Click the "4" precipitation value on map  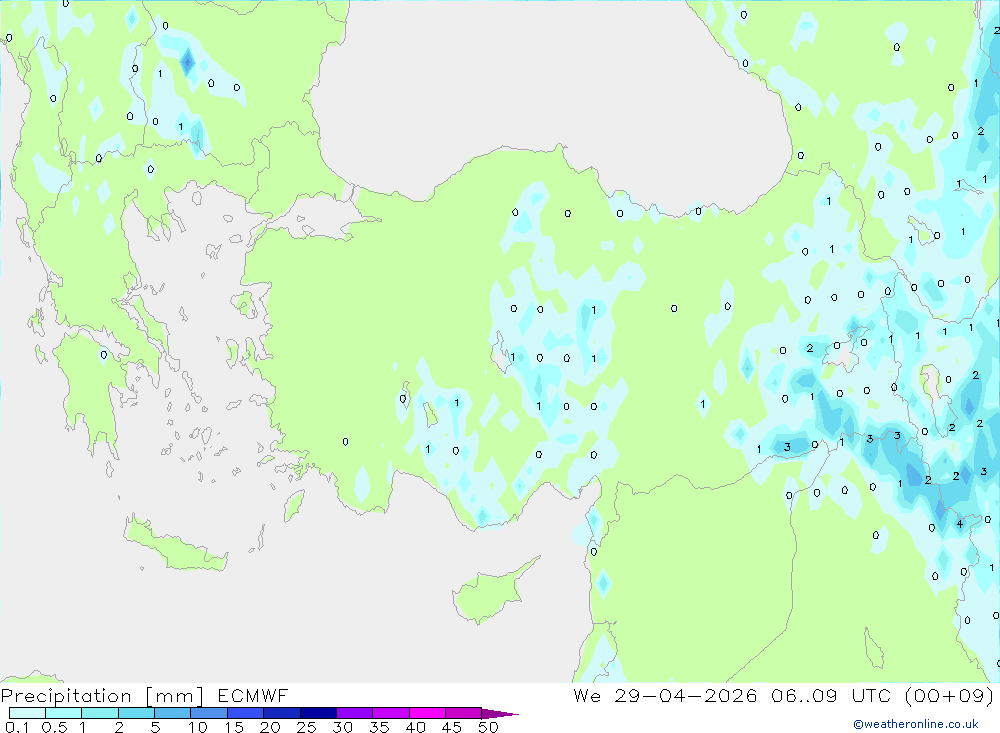click(959, 524)
